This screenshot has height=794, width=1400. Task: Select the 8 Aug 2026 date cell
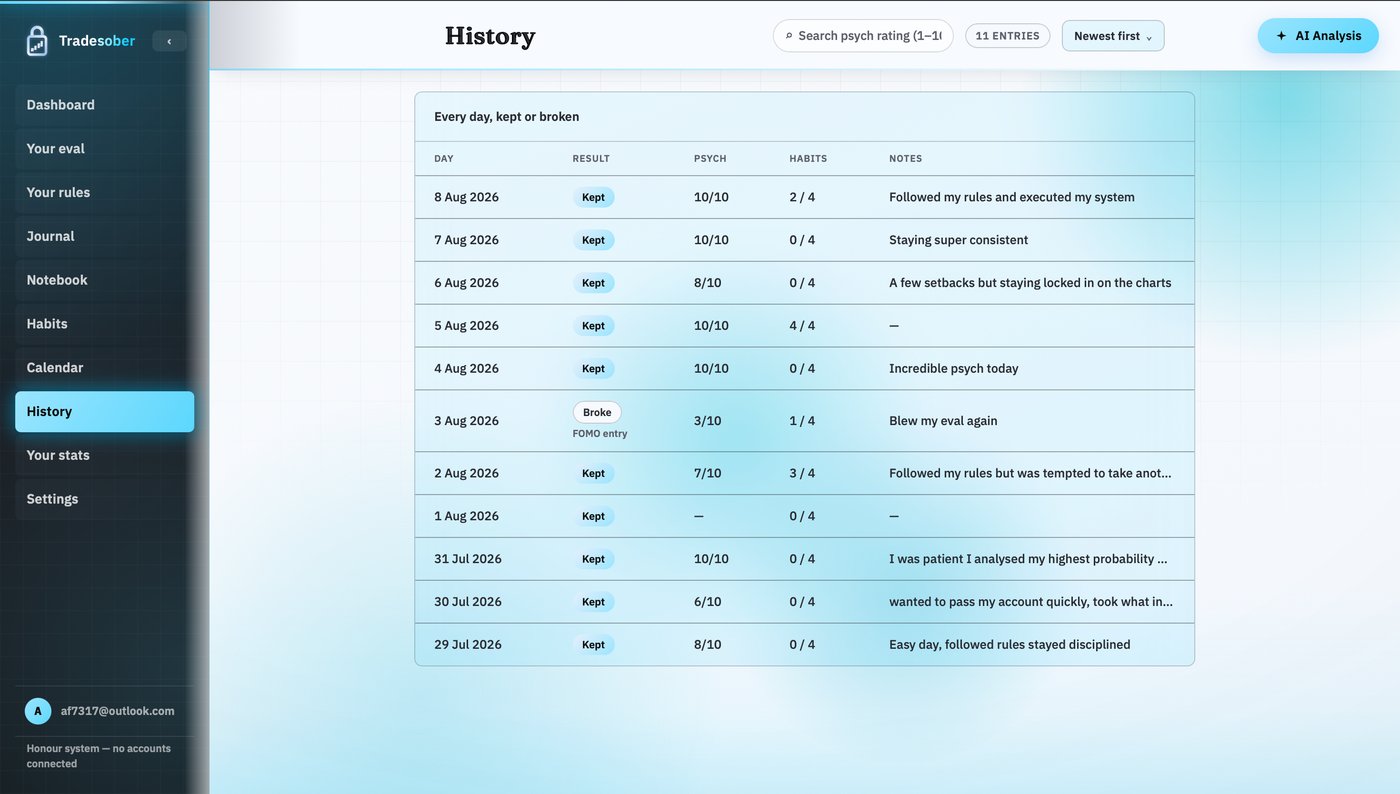[x=466, y=198]
